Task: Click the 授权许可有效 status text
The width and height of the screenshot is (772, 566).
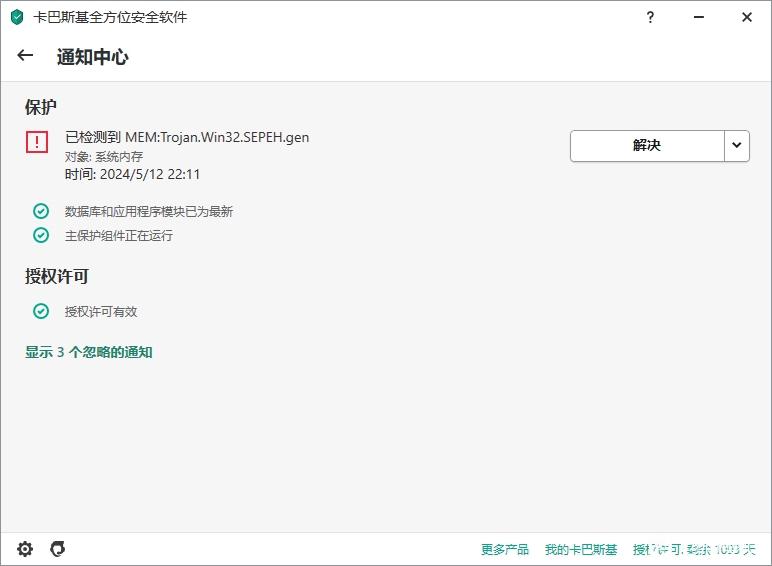Action: tap(101, 312)
